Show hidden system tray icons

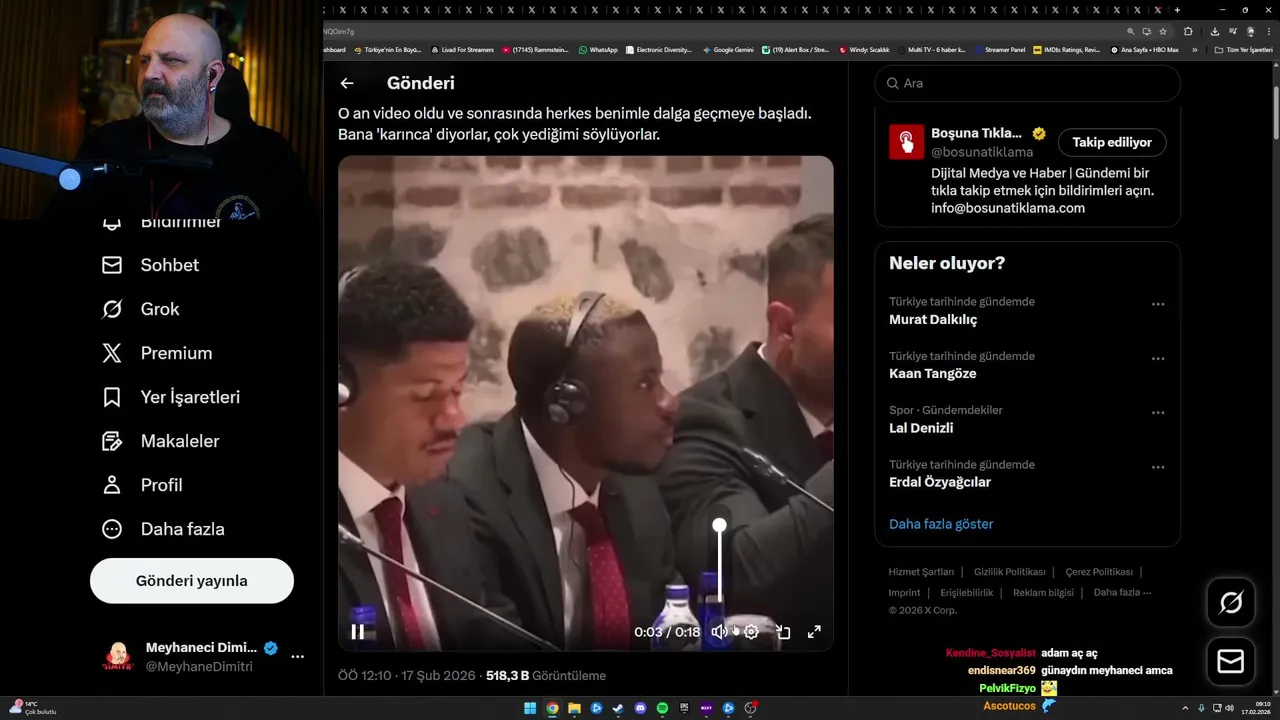point(1184,708)
